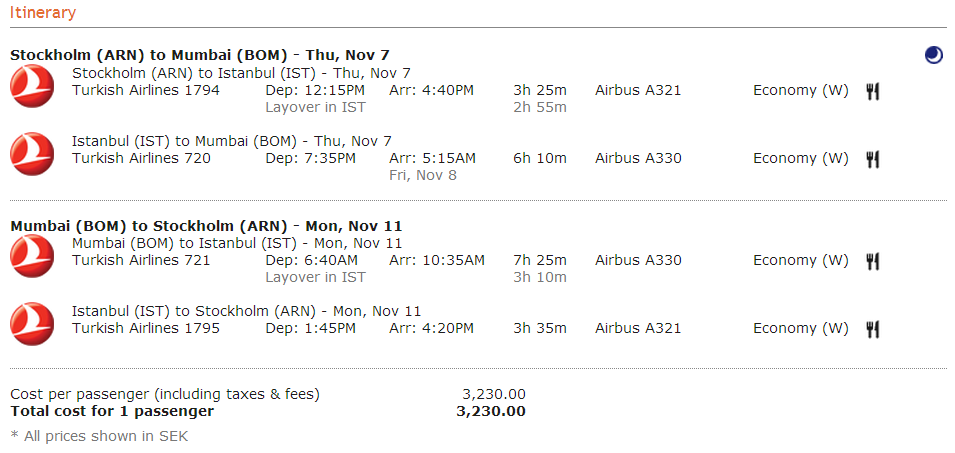Click Turkish Airlines logo for flight 721
955x453 pixels.
(x=32, y=256)
